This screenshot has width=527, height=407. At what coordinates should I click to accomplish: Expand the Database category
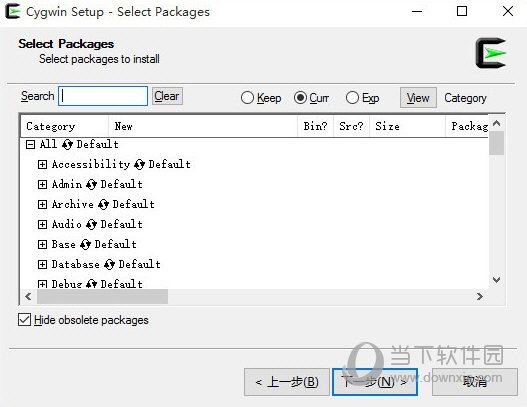(42, 264)
